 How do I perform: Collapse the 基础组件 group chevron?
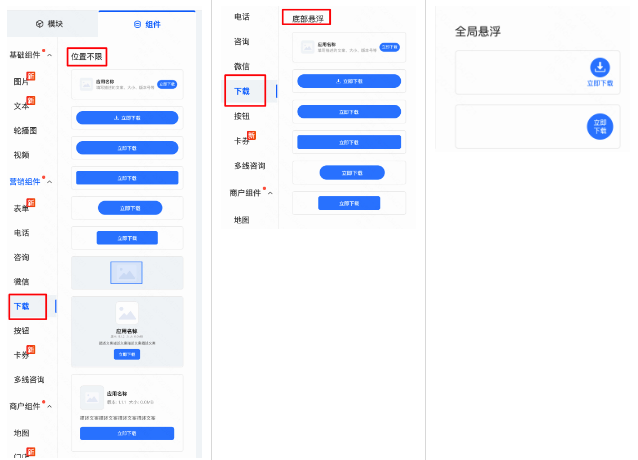[50, 55]
